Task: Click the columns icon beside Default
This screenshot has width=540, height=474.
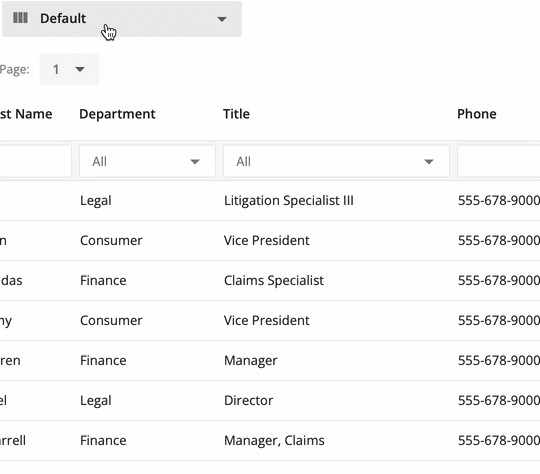Action: click(20, 18)
